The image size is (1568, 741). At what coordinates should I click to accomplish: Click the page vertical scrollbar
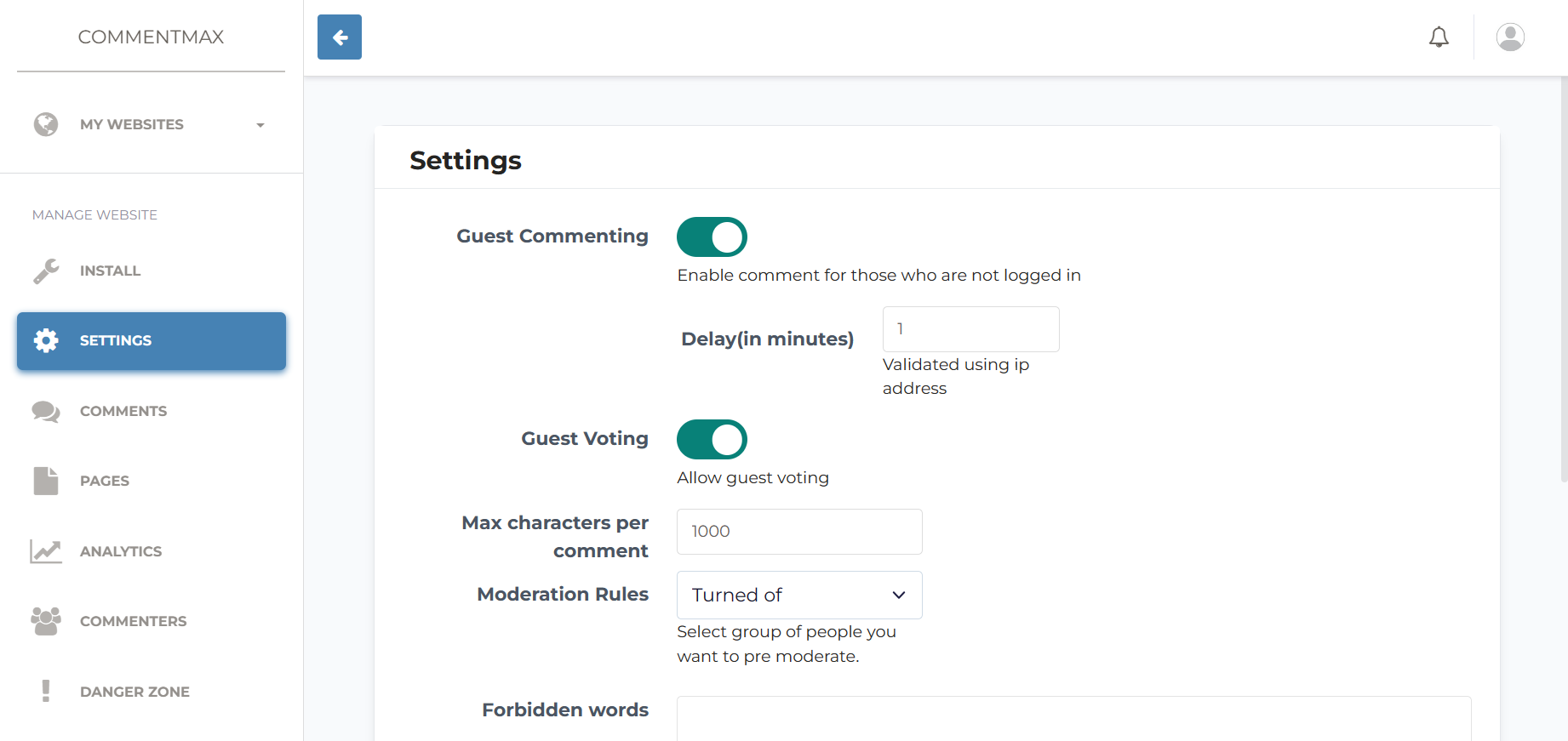pyautogui.click(x=1564, y=279)
